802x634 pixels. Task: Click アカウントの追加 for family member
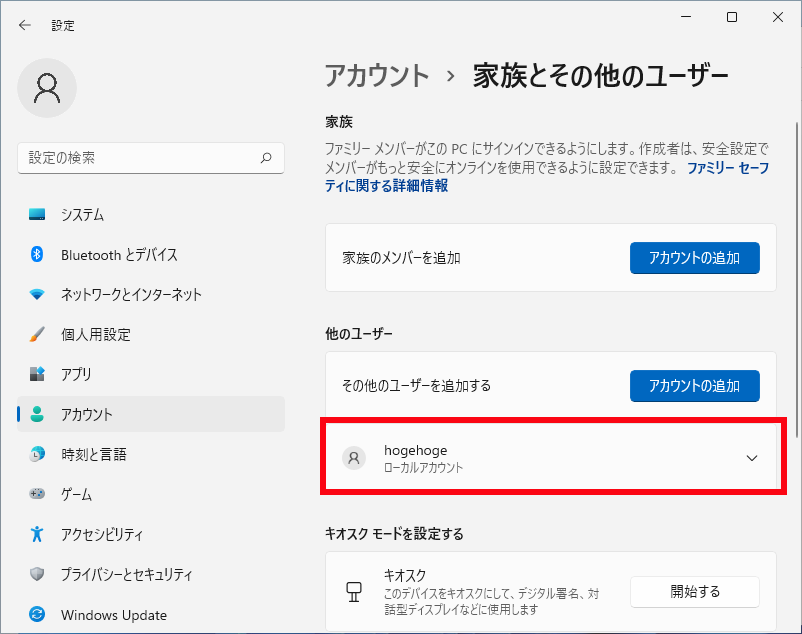tap(695, 258)
